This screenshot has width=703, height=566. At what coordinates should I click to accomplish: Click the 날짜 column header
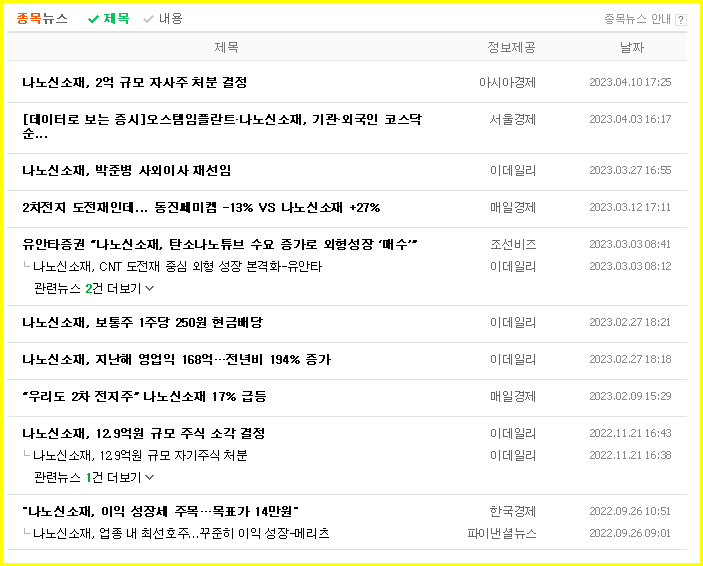[631, 47]
